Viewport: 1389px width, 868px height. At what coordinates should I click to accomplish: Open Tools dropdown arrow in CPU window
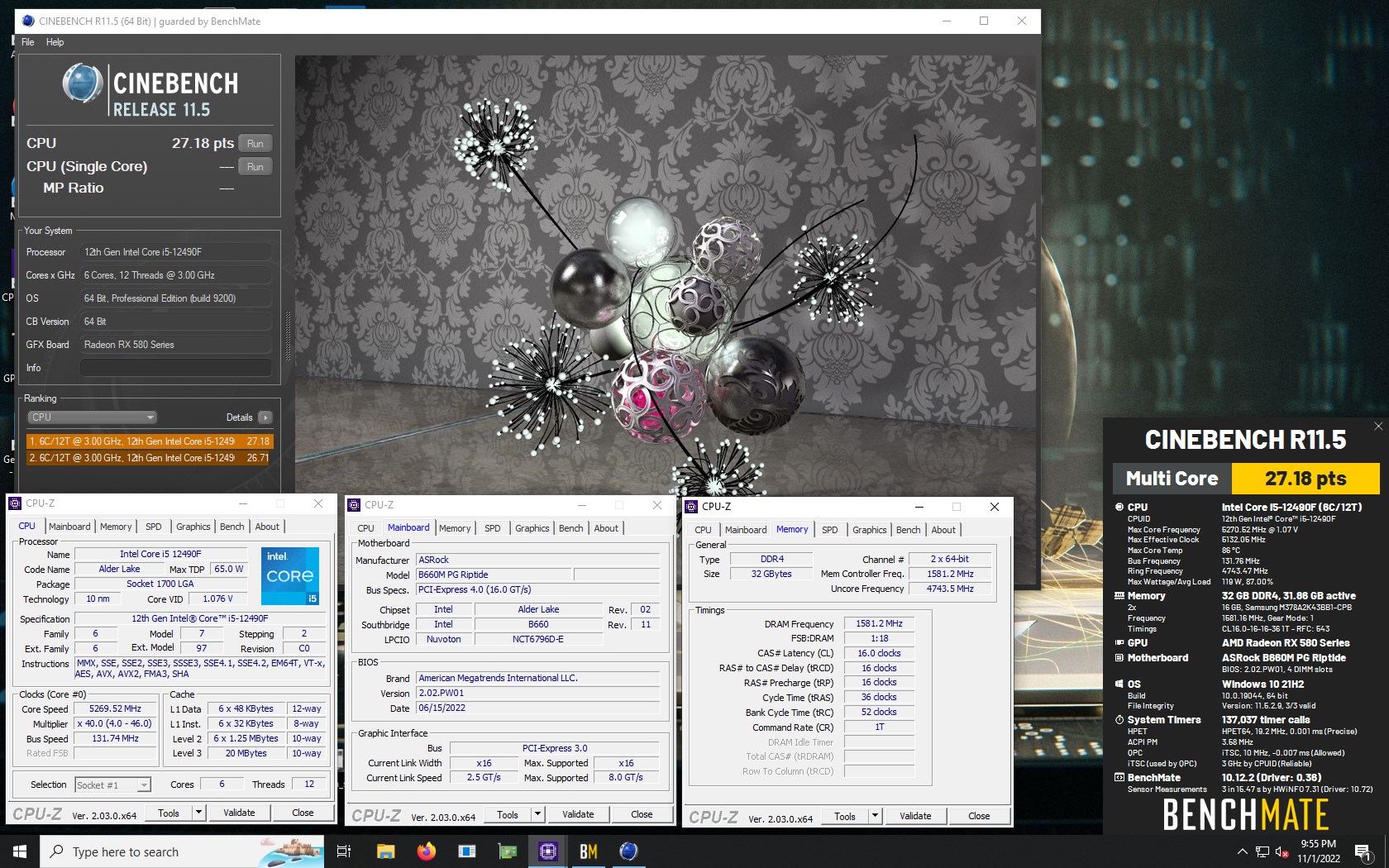pyautogui.click(x=198, y=813)
